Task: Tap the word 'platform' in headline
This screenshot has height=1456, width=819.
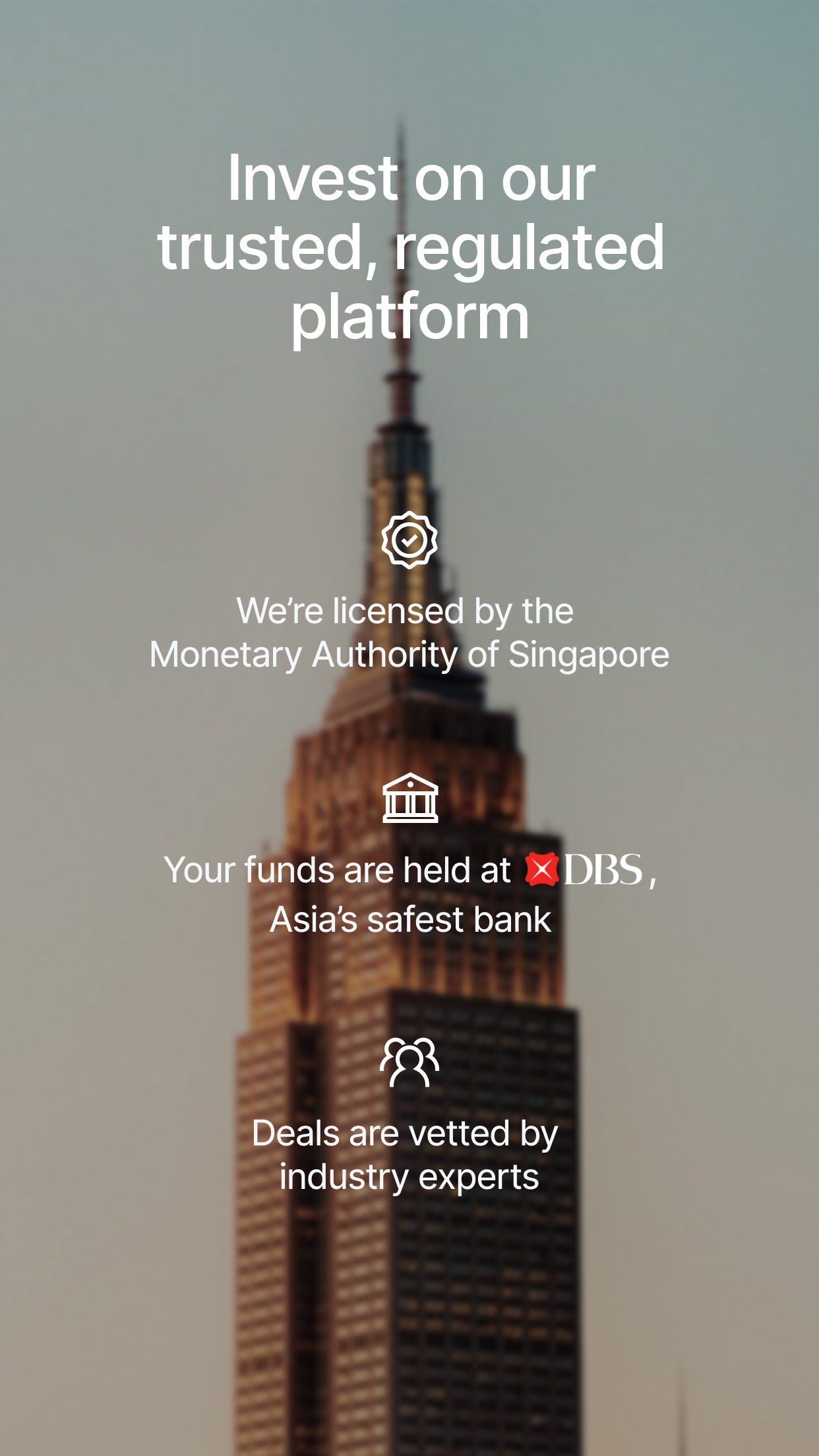Action: 410,318
